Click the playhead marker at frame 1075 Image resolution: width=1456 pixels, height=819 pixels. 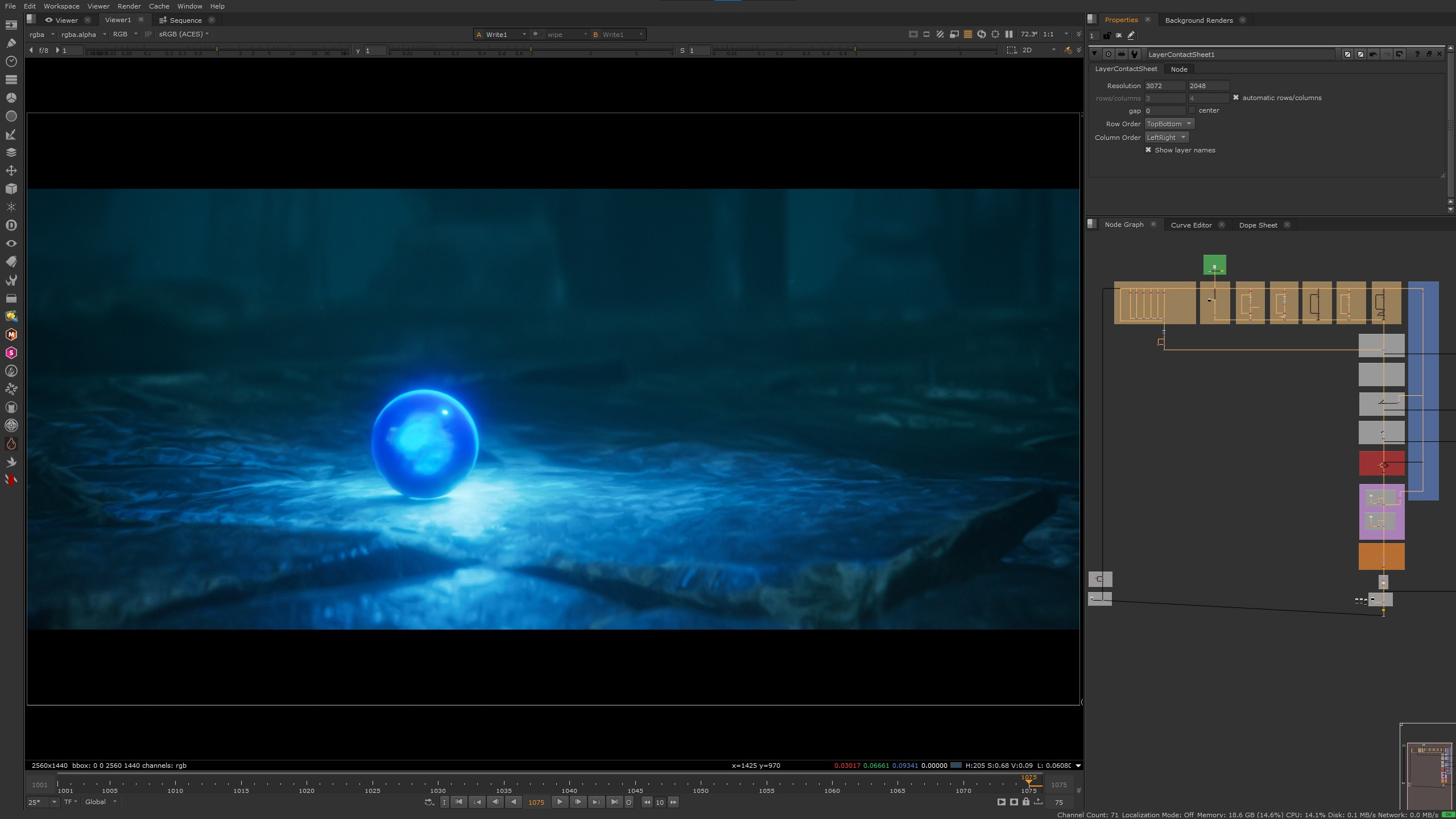(x=1029, y=780)
